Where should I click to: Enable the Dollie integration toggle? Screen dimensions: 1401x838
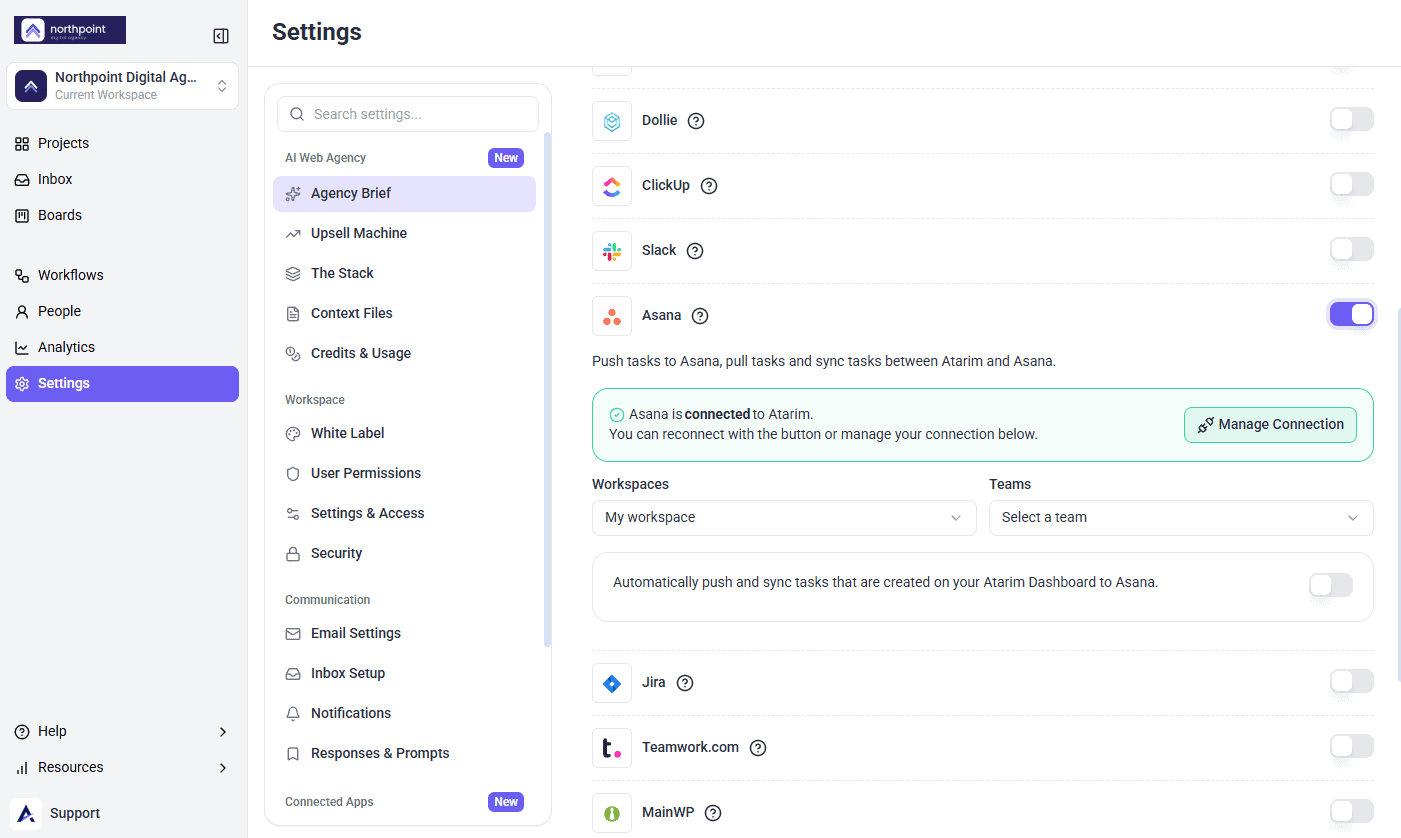pyautogui.click(x=1352, y=120)
